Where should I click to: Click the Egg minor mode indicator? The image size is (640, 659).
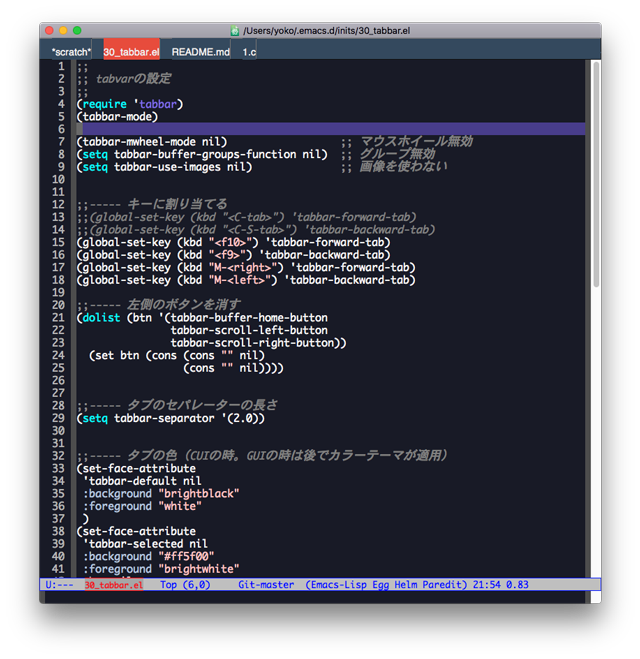(381, 585)
